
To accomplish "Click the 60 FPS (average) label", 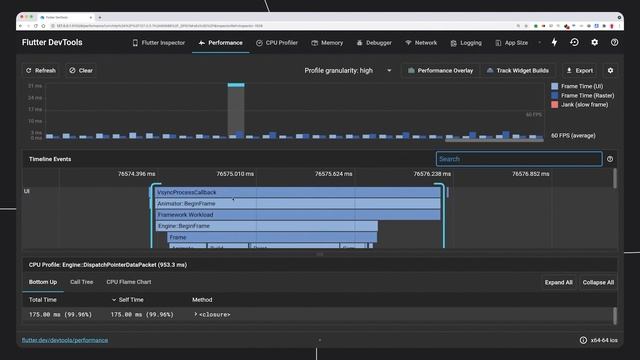I will tap(573, 136).
